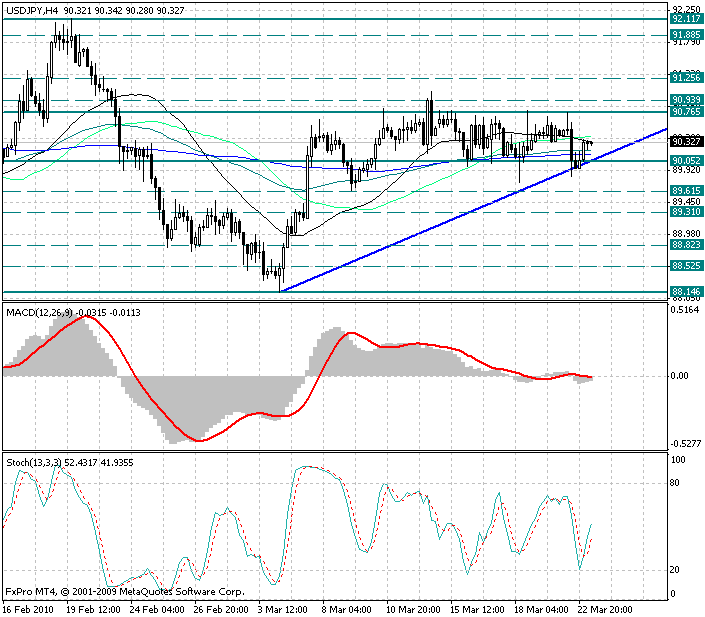Click the 92.117 price level label
This screenshot has width=705, height=617.
pyautogui.click(x=685, y=19)
